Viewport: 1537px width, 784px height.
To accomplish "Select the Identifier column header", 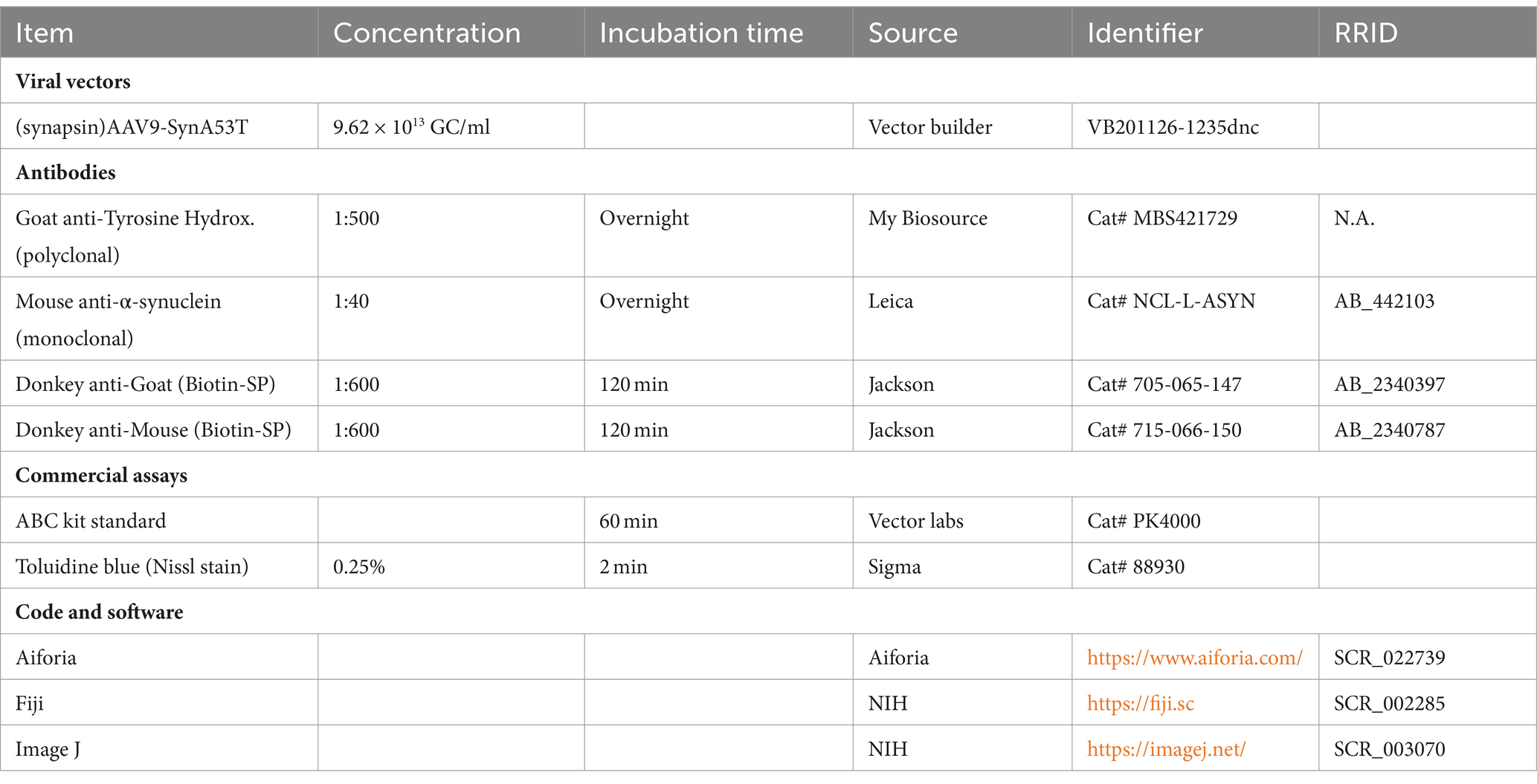I will click(x=1196, y=33).
